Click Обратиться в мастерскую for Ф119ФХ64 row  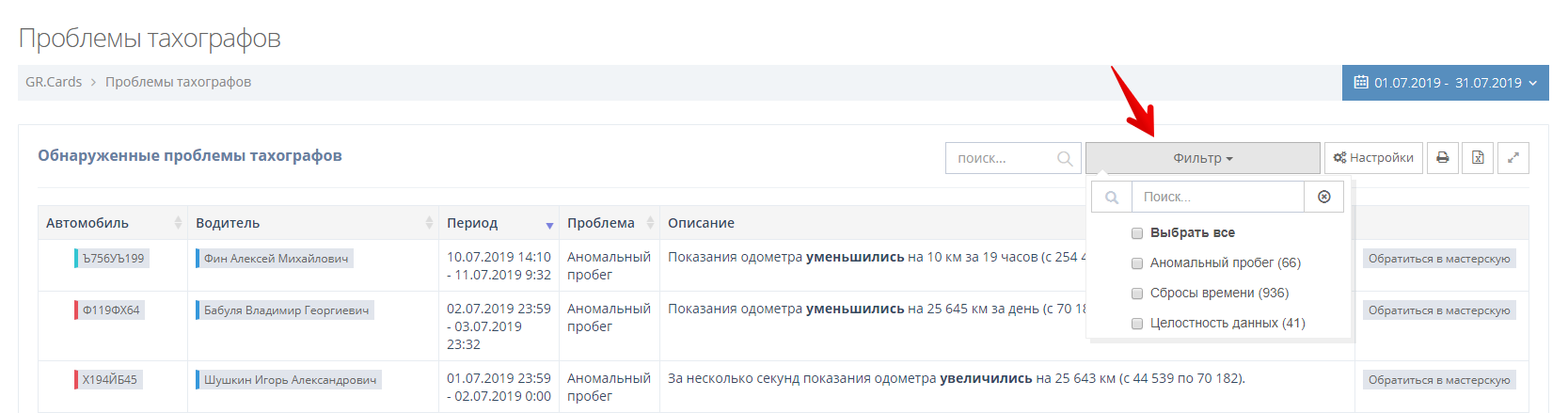[x=1439, y=310]
